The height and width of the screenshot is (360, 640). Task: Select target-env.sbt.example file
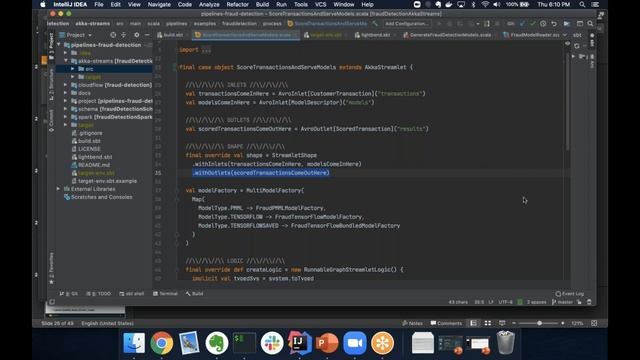tap(104, 181)
